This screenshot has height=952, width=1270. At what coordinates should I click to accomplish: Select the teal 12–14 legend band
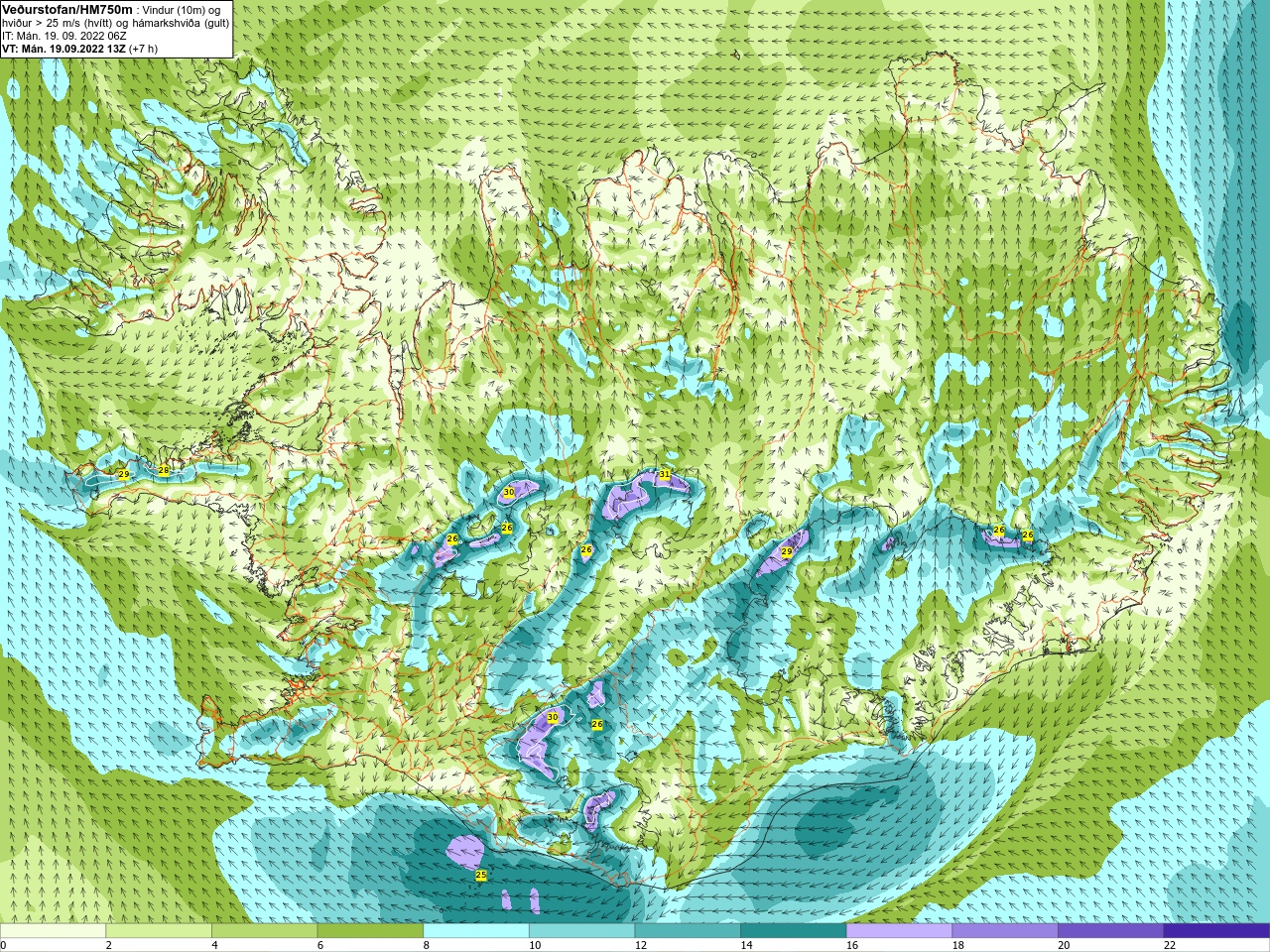(688, 931)
